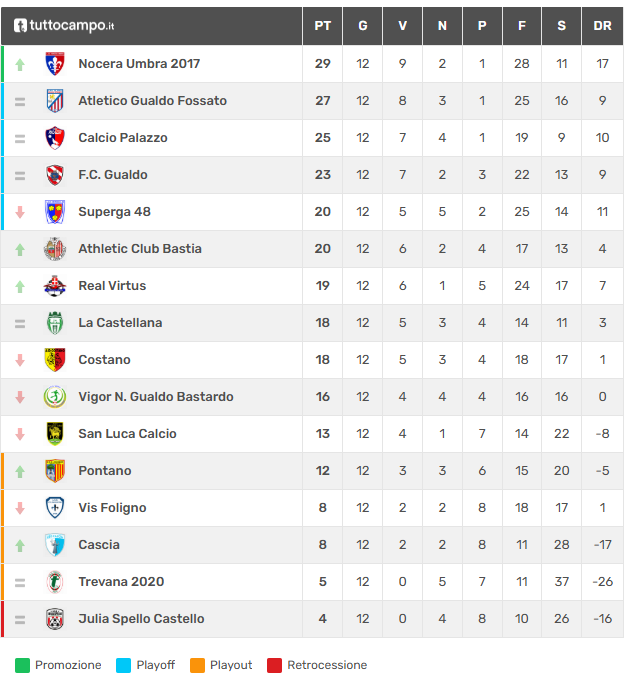Sort the table by PT column
Viewport: 630px width, 681px height.
point(322,26)
